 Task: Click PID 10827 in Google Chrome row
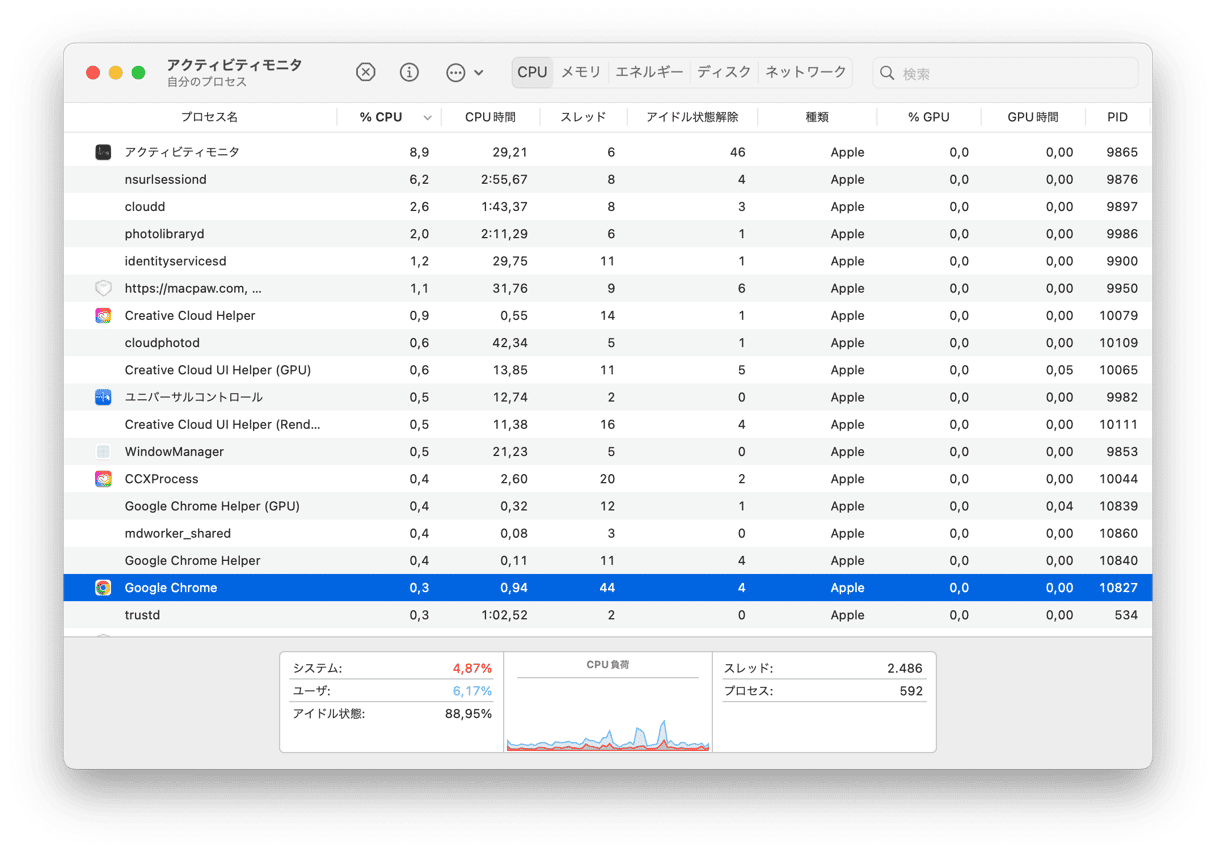[1118, 588]
